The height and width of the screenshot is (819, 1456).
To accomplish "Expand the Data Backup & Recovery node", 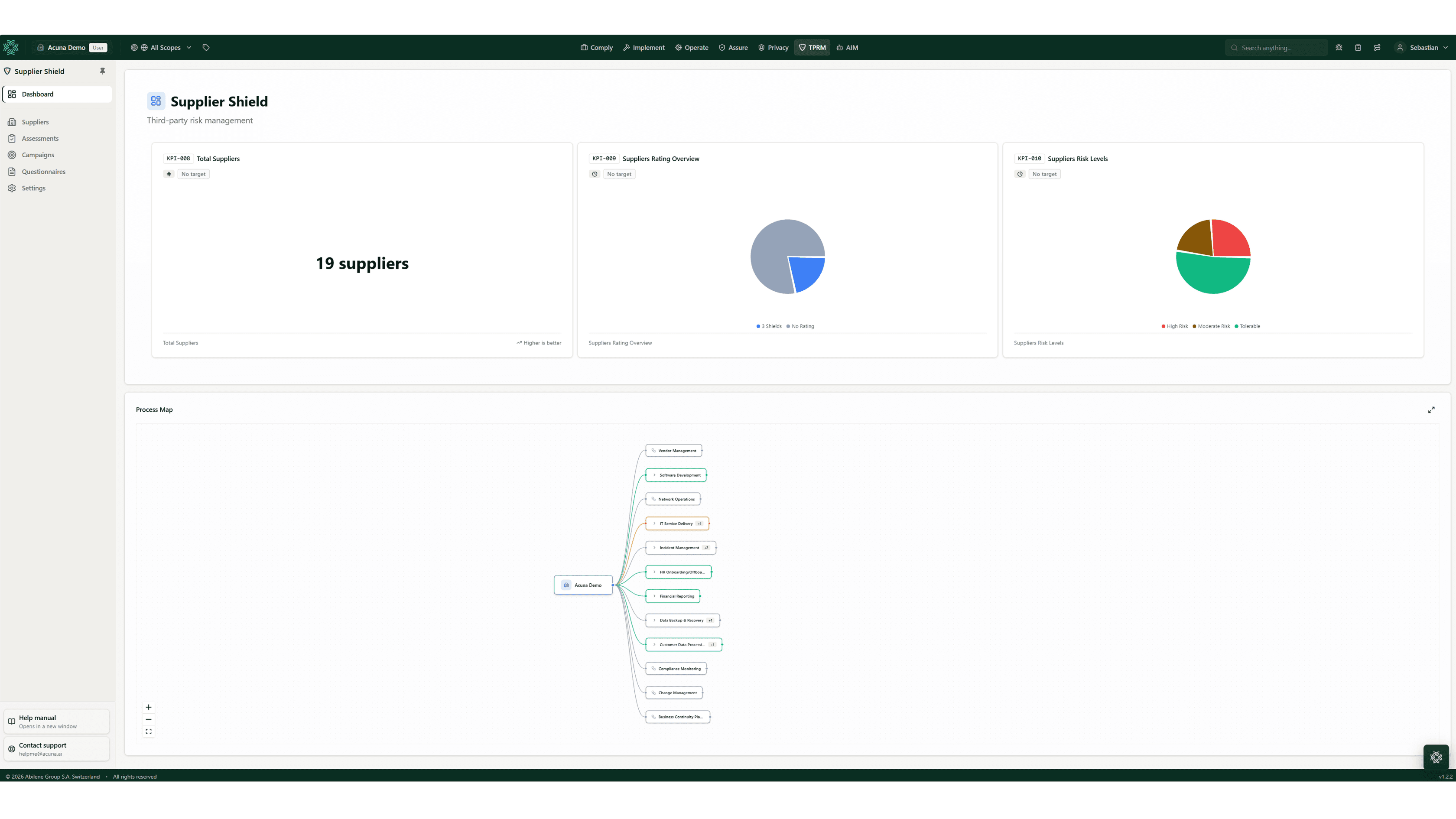I will (x=654, y=620).
